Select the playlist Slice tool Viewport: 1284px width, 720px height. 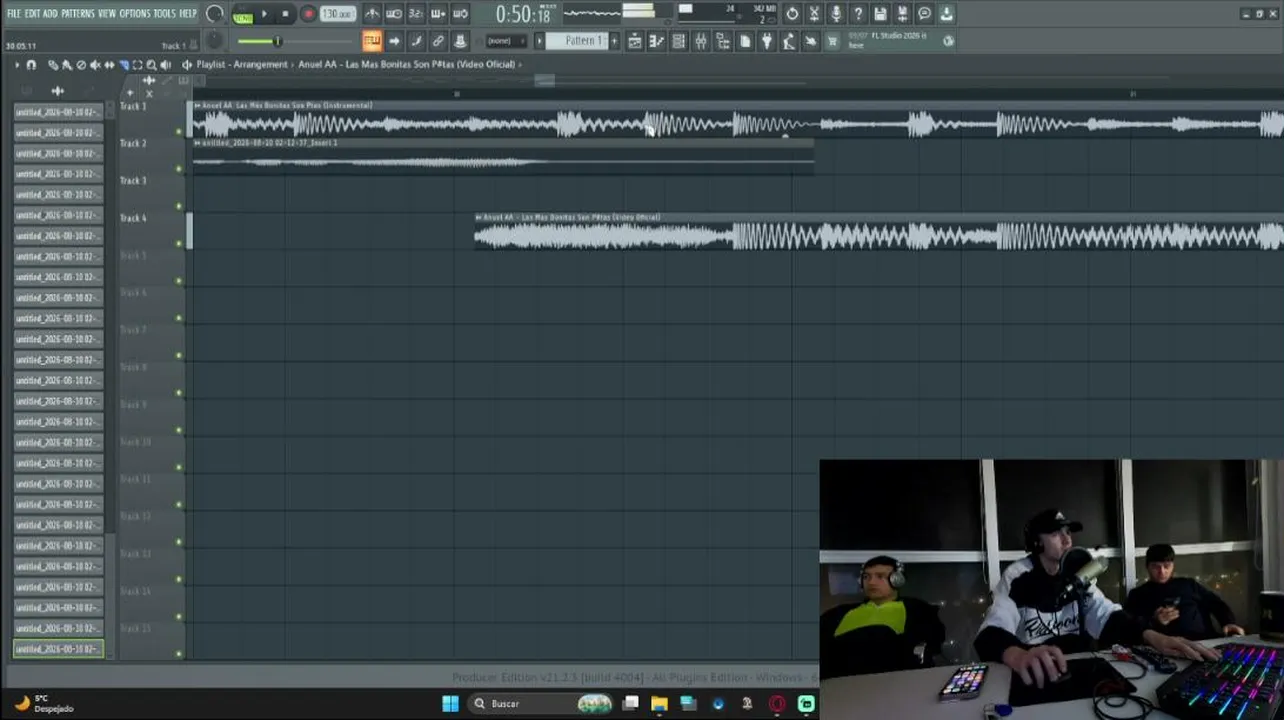(124, 65)
